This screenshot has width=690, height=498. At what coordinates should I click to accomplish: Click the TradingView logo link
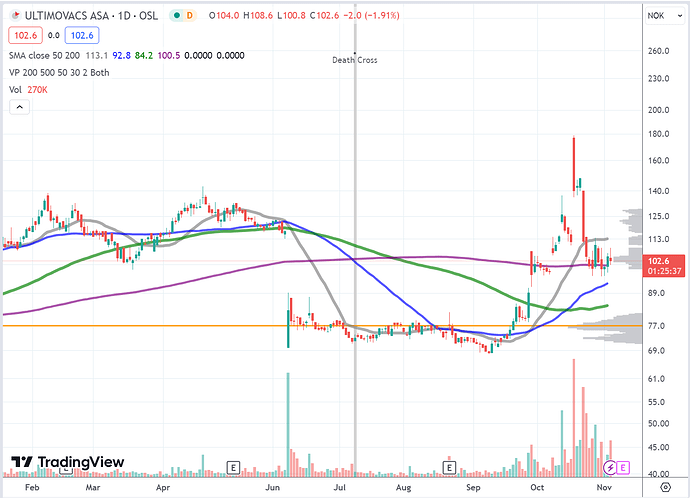(68, 462)
